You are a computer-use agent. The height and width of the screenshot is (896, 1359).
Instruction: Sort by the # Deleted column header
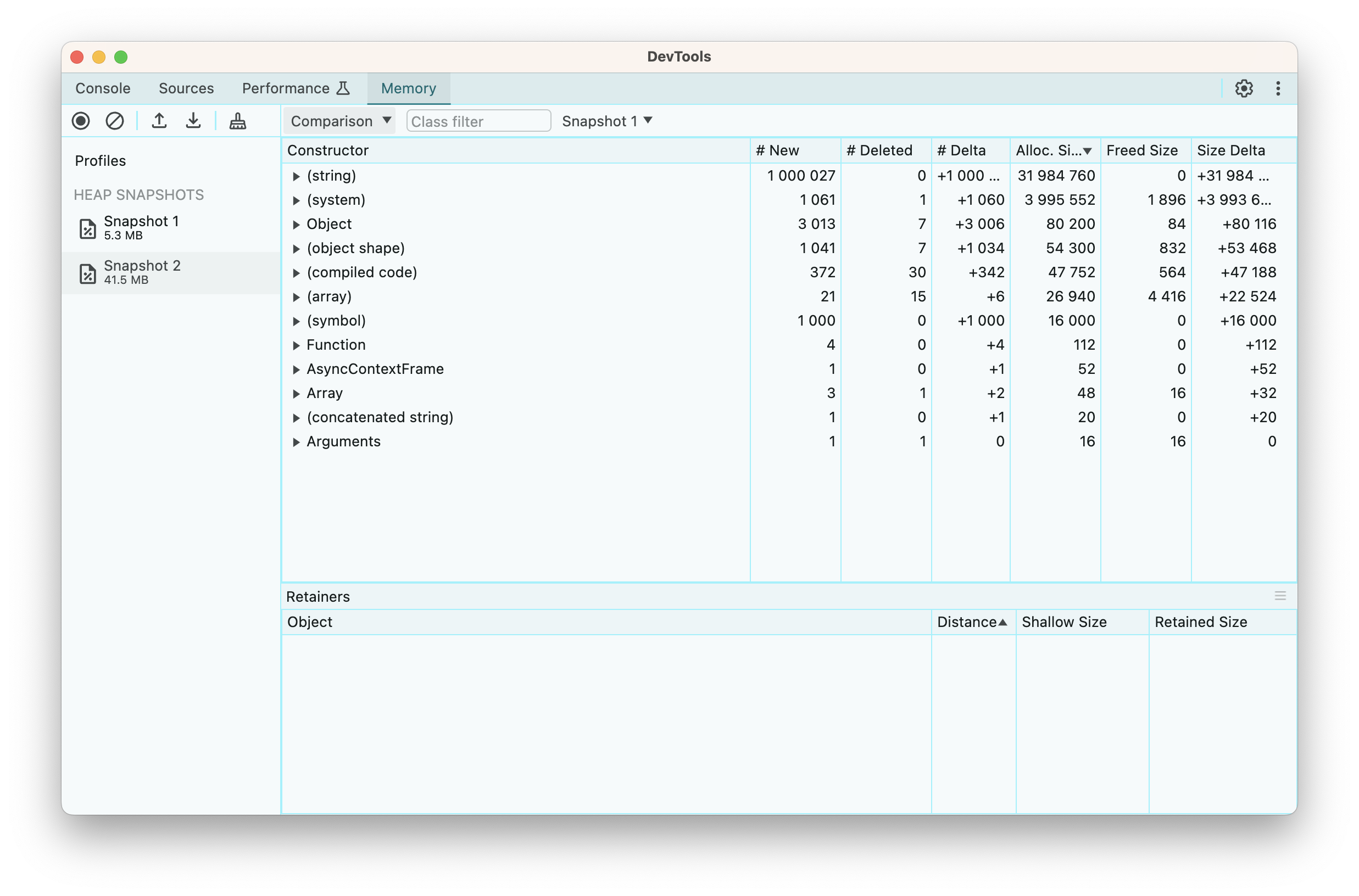tap(879, 150)
